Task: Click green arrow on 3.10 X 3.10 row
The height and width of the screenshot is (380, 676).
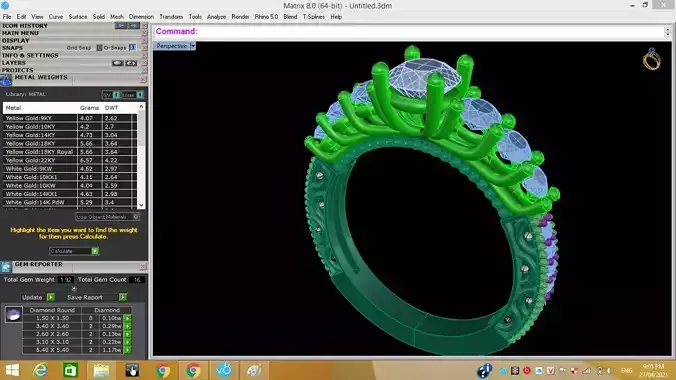Action: pyautogui.click(x=128, y=342)
